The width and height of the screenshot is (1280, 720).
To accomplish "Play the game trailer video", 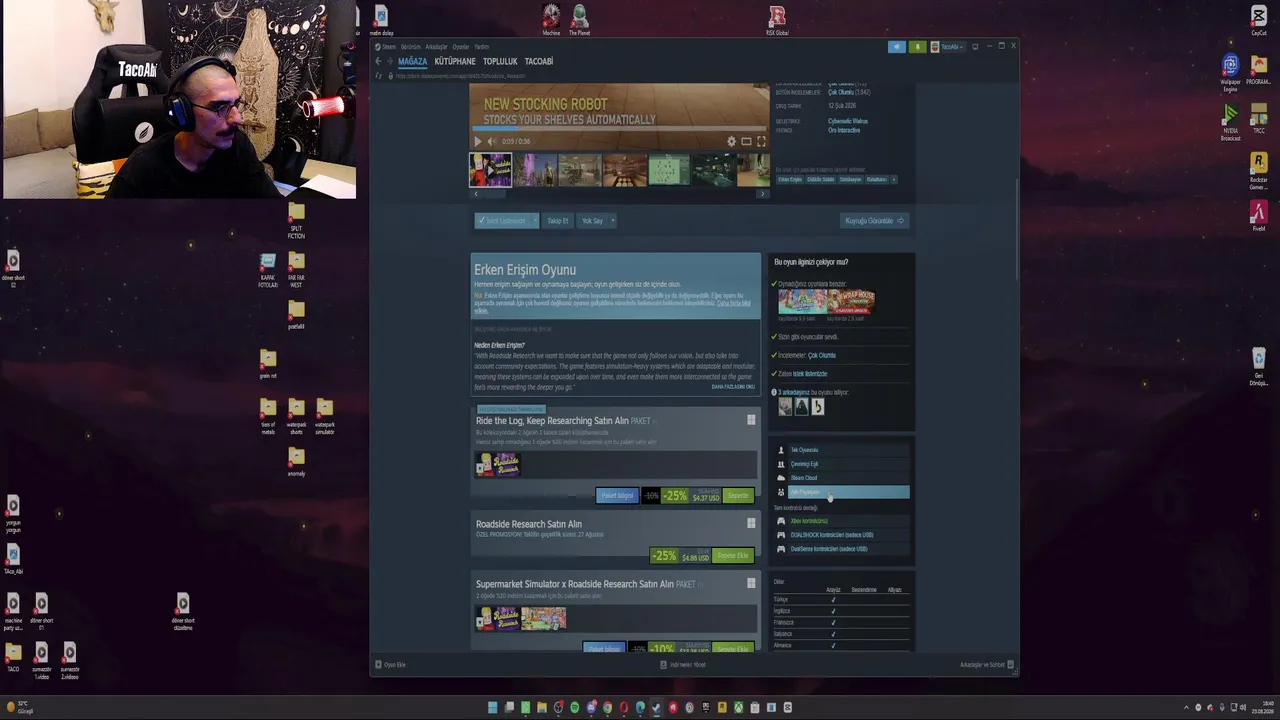I will (x=478, y=142).
